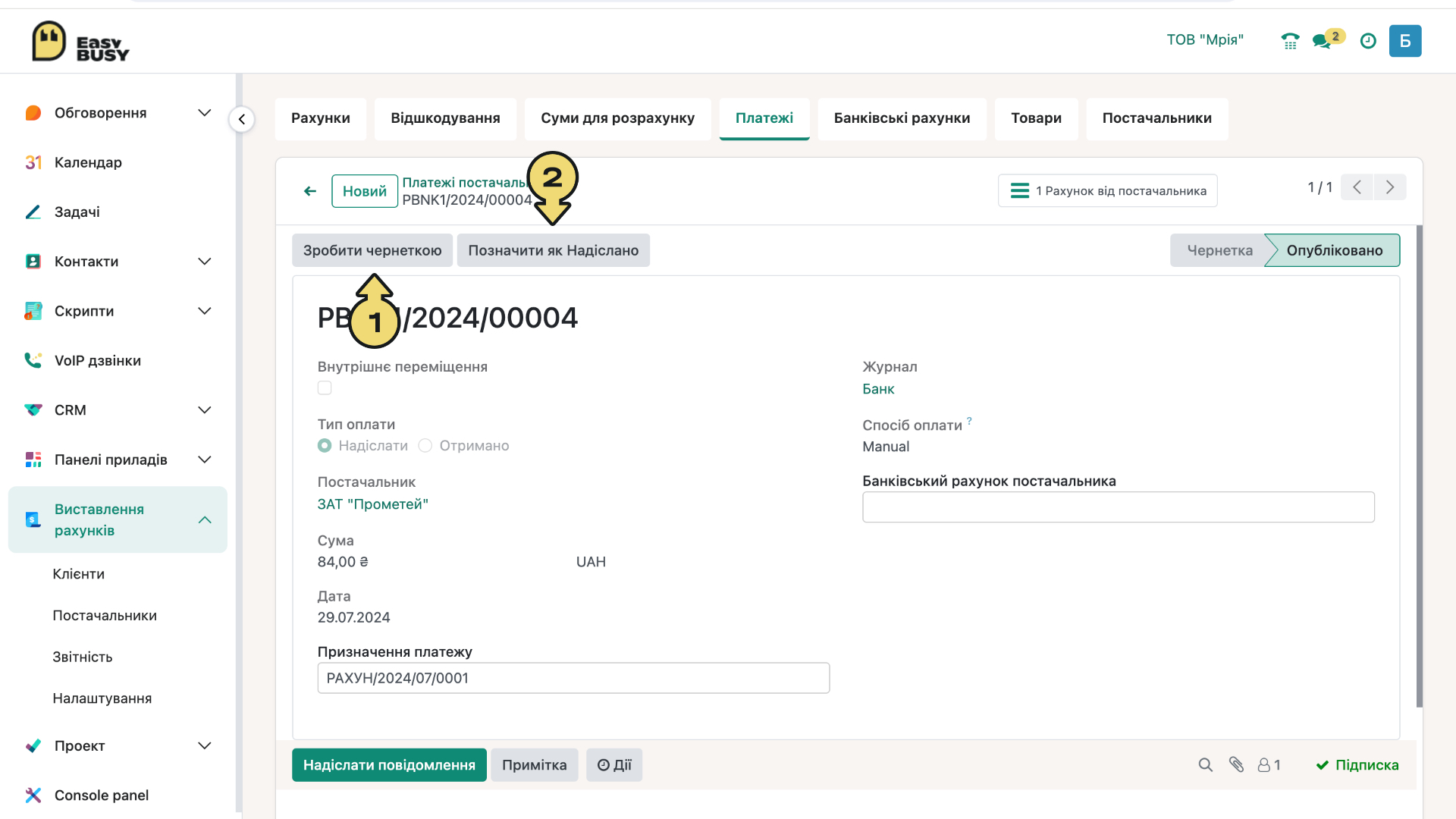Click the CRM sidebar icon
This screenshot has height=819, width=1456.
33,410
